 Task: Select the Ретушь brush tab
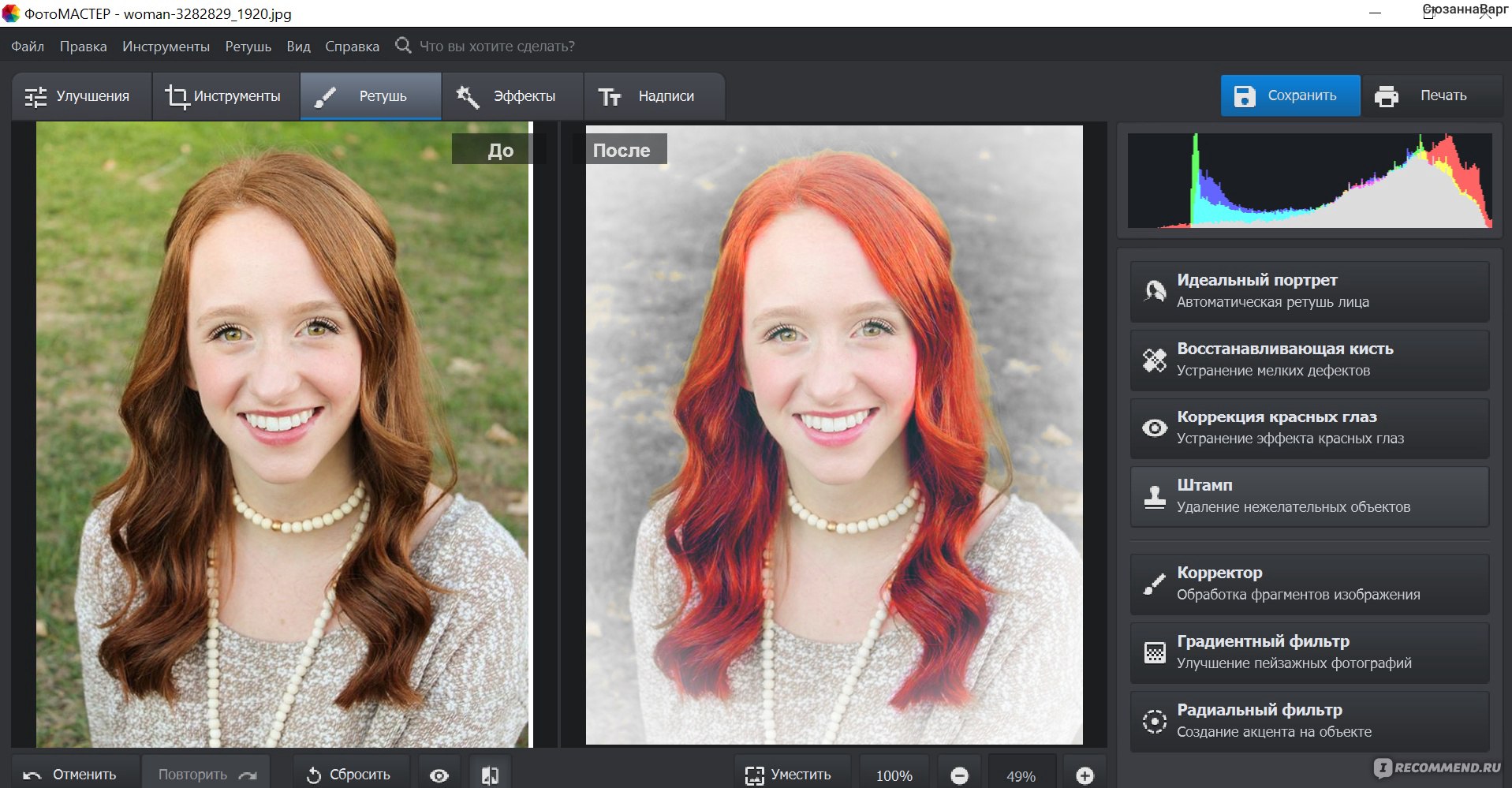coord(371,96)
